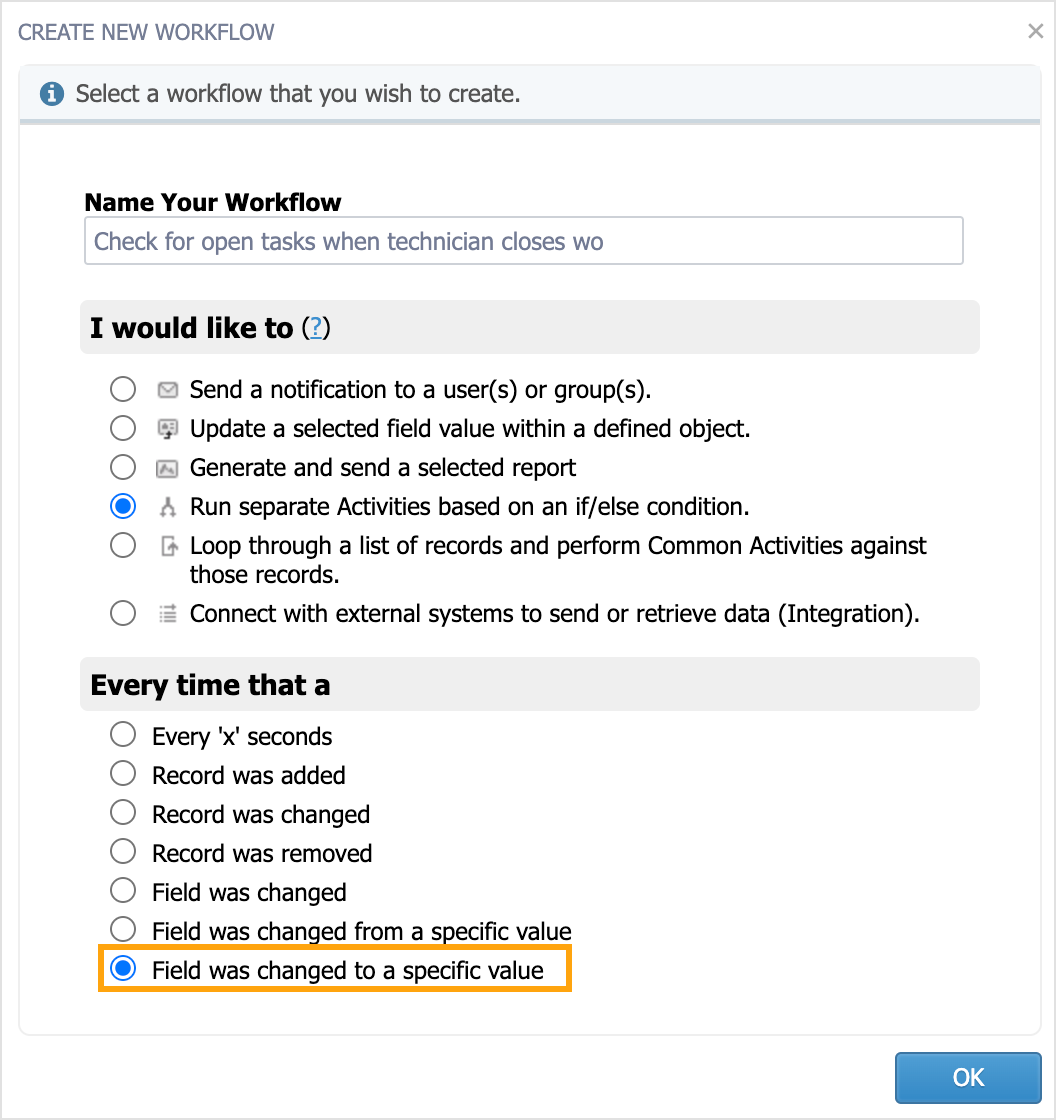Click the integration list icon
This screenshot has width=1056, height=1120.
pyautogui.click(x=168, y=614)
